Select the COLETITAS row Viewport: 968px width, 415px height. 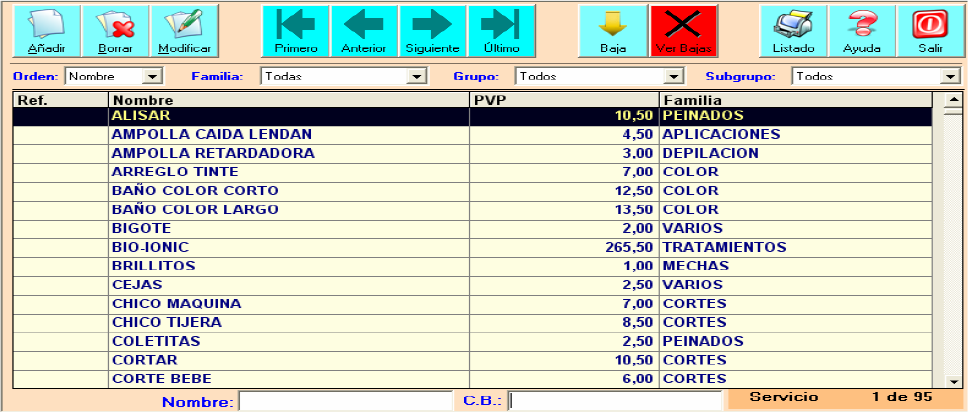coord(472,342)
